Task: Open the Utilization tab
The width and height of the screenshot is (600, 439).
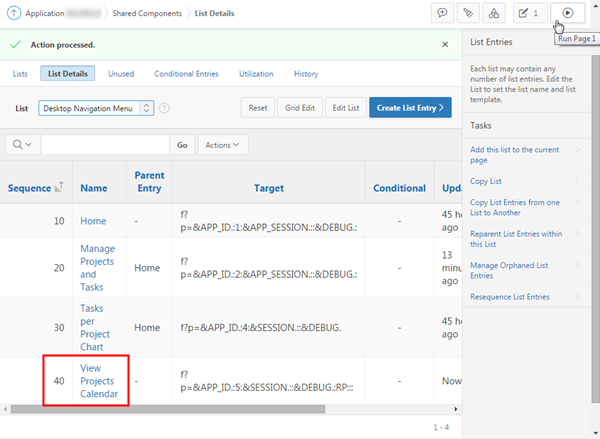Action: pos(256,74)
